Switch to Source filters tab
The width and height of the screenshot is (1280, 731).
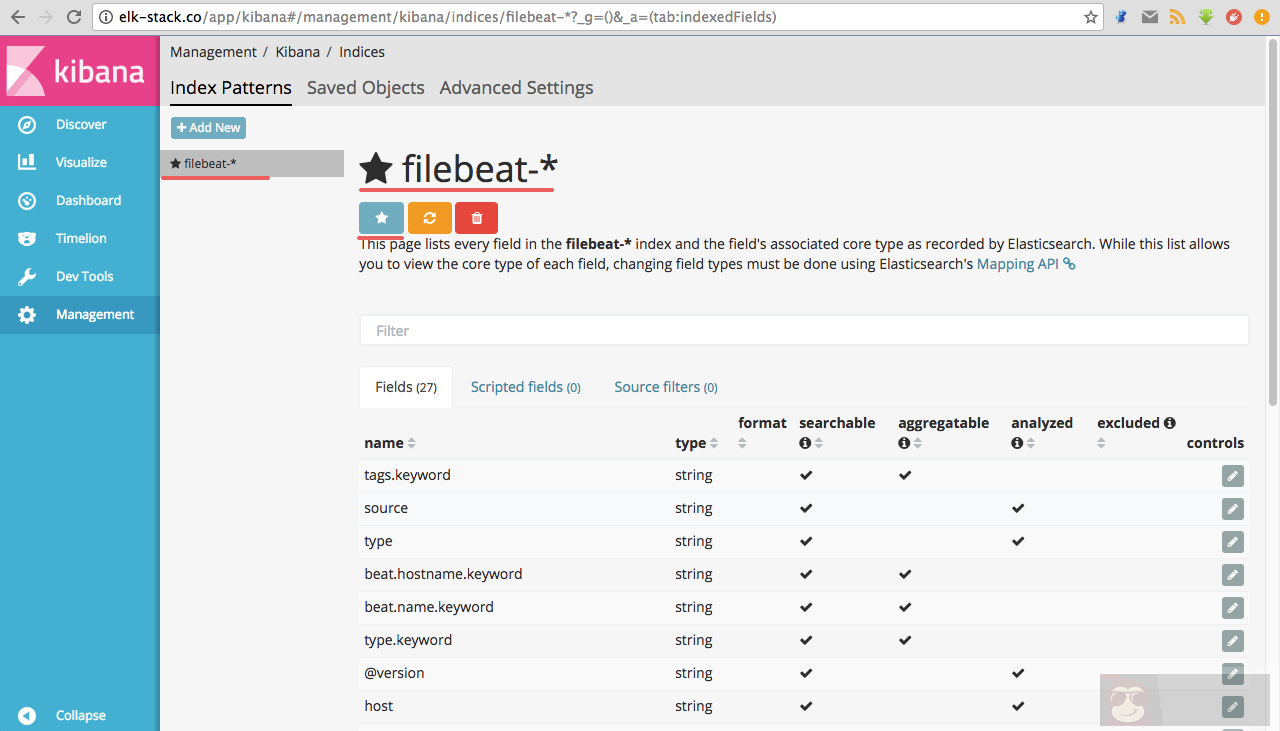click(x=665, y=387)
